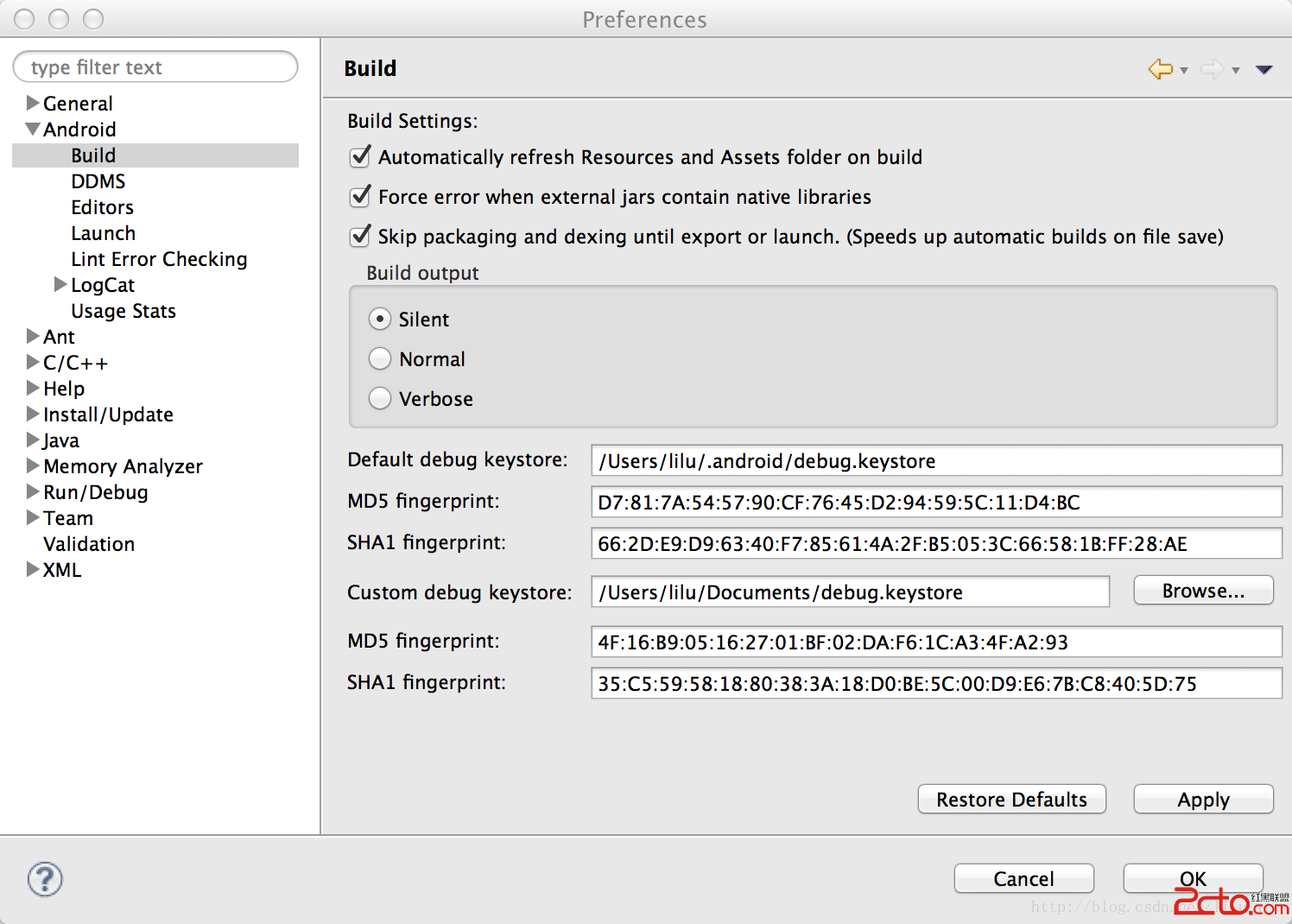
Task: Expand the Java preferences section
Action: pyautogui.click(x=33, y=440)
